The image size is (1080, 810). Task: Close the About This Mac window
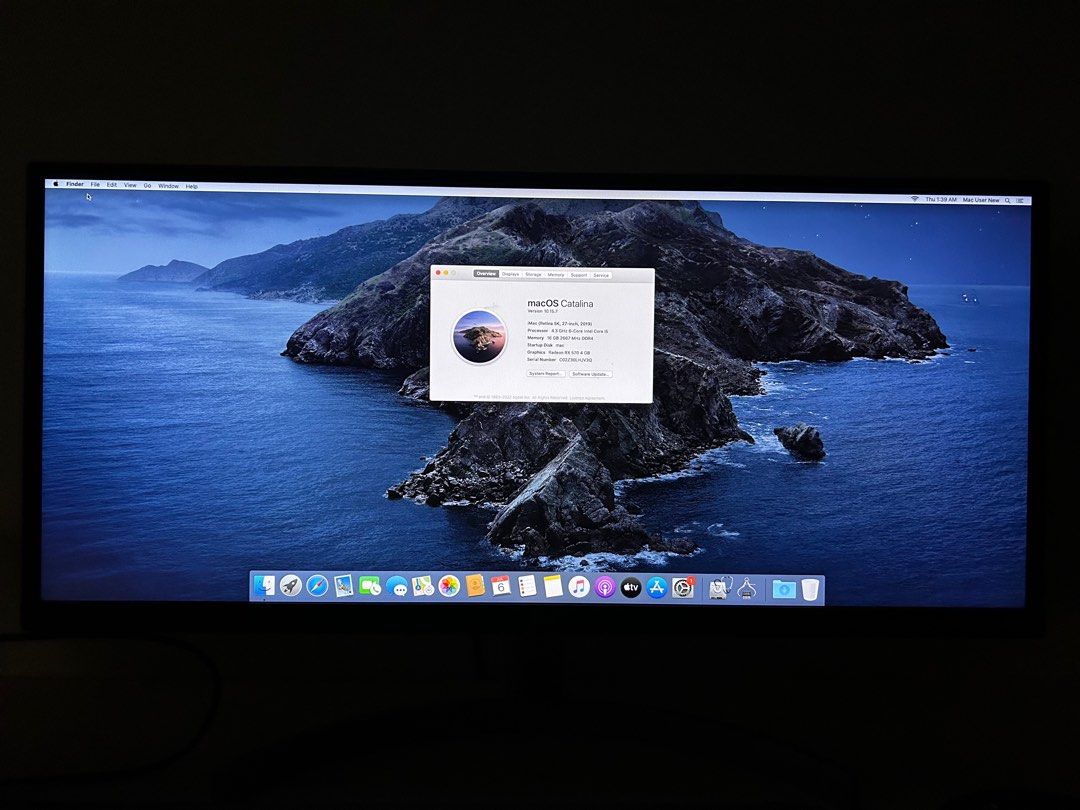438,273
